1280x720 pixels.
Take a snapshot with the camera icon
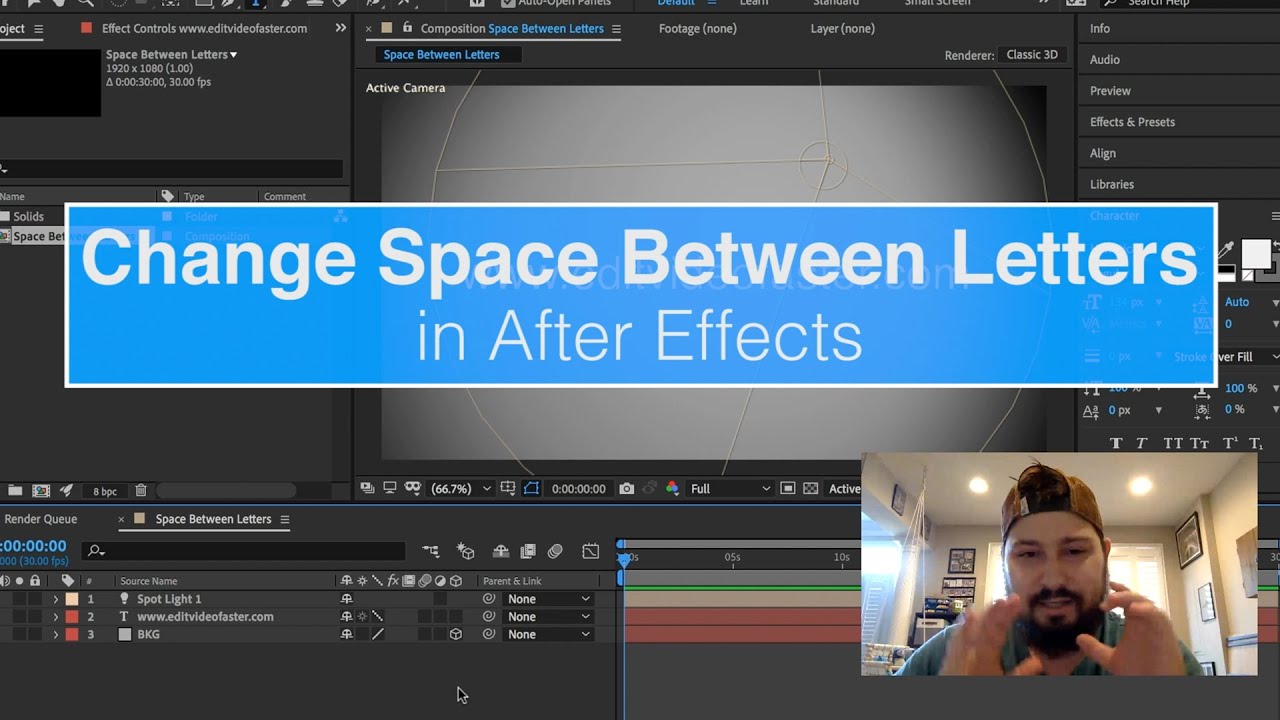626,488
